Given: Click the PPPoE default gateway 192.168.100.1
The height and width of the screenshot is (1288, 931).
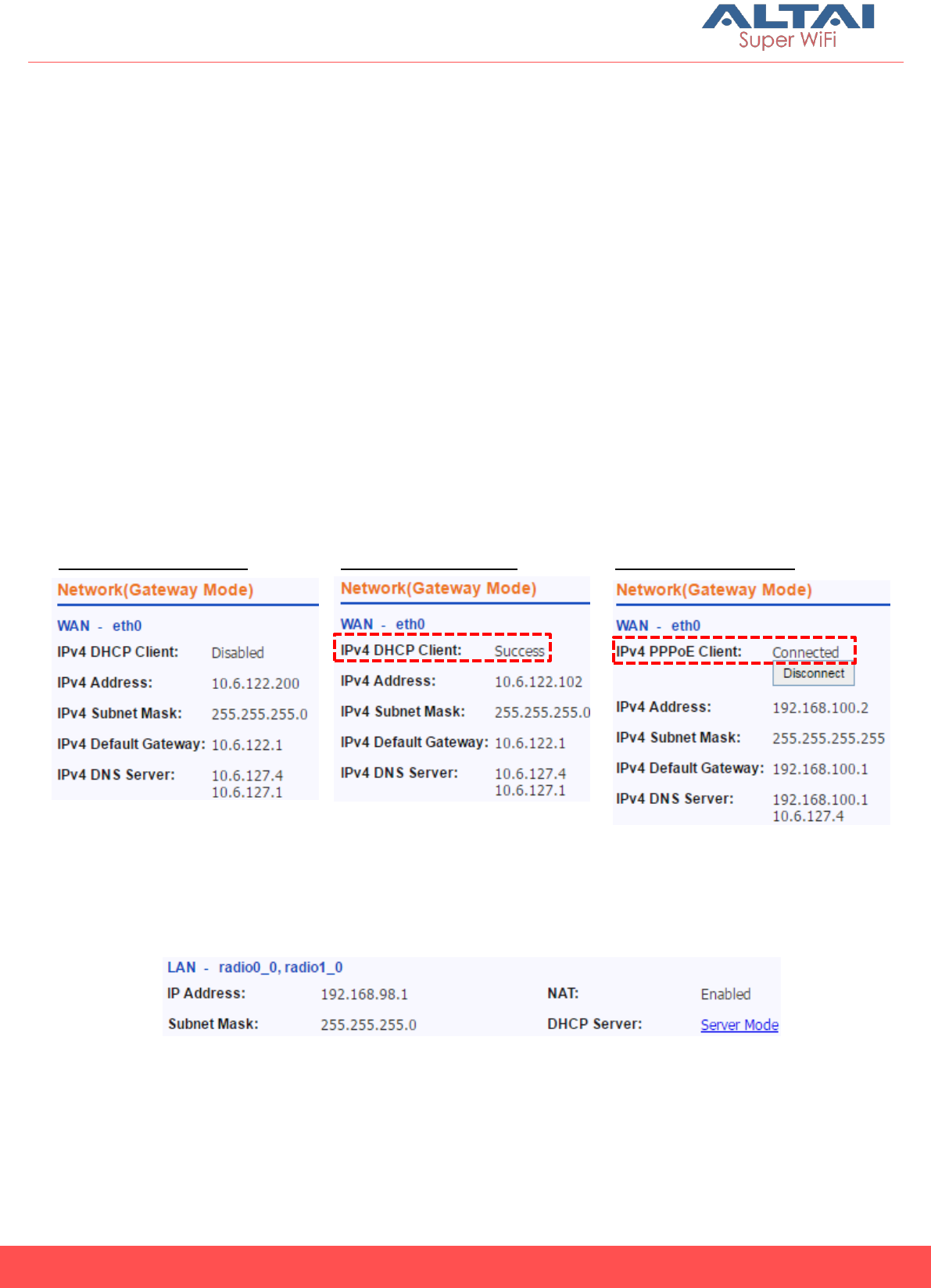Looking at the screenshot, I should click(820, 769).
